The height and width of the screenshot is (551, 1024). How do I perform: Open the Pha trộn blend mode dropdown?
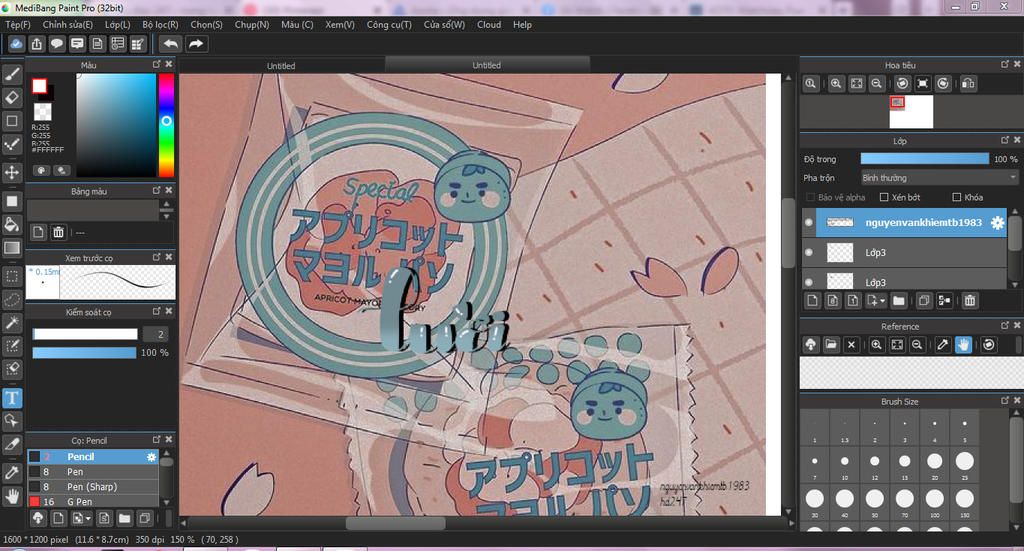(939, 178)
